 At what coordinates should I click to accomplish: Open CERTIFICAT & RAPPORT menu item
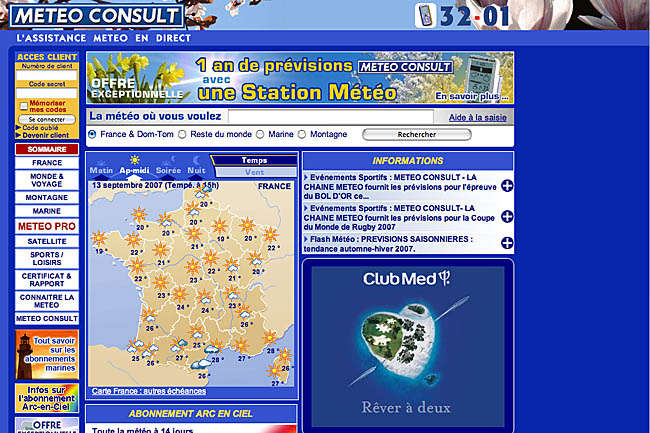click(x=47, y=280)
